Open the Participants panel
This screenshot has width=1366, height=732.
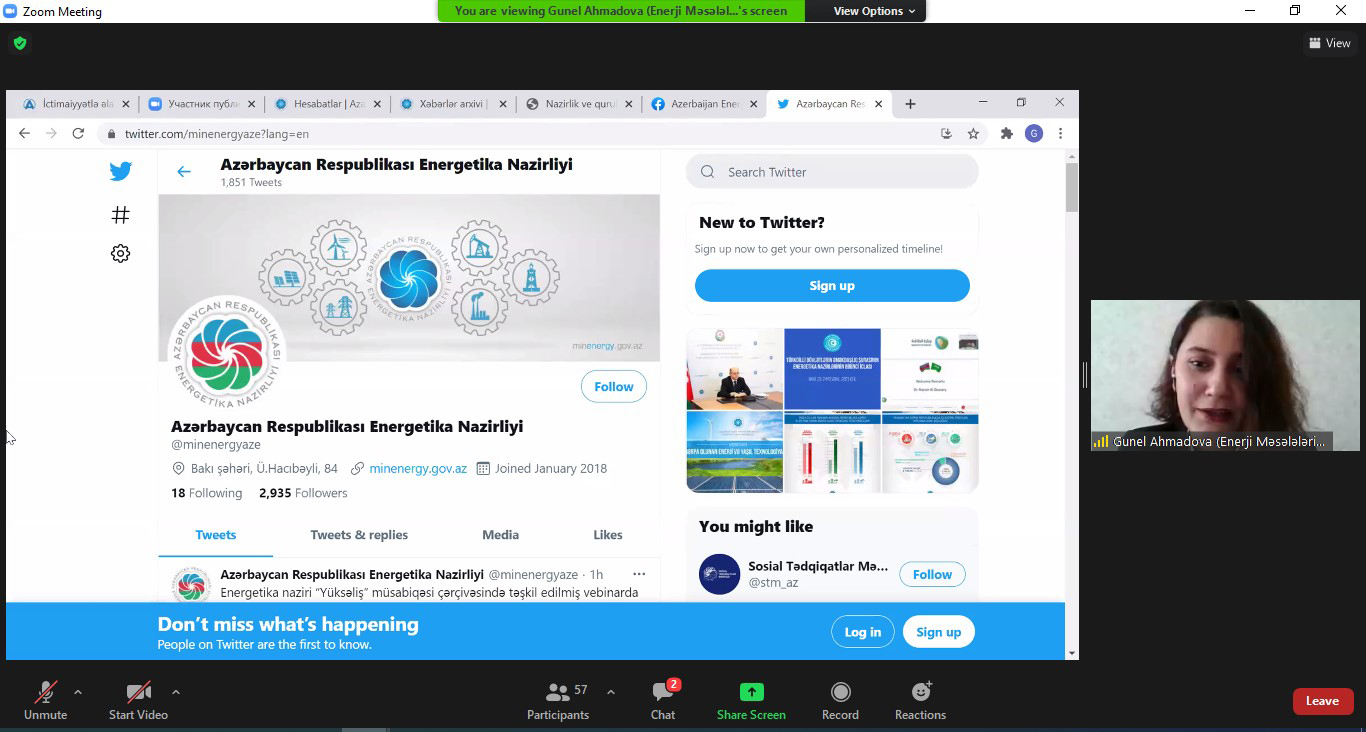pyautogui.click(x=558, y=701)
